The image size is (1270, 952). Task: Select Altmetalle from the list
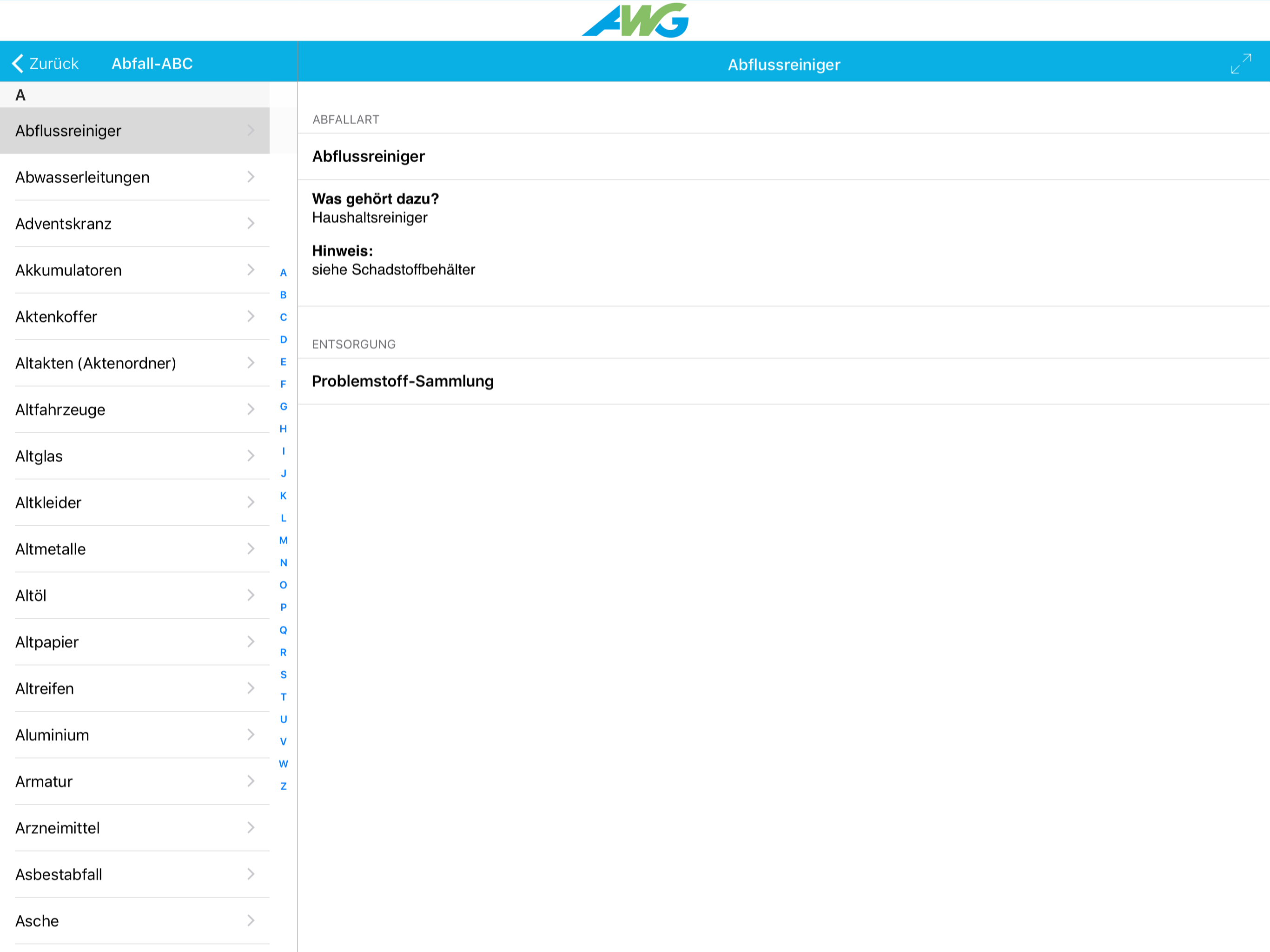click(135, 549)
